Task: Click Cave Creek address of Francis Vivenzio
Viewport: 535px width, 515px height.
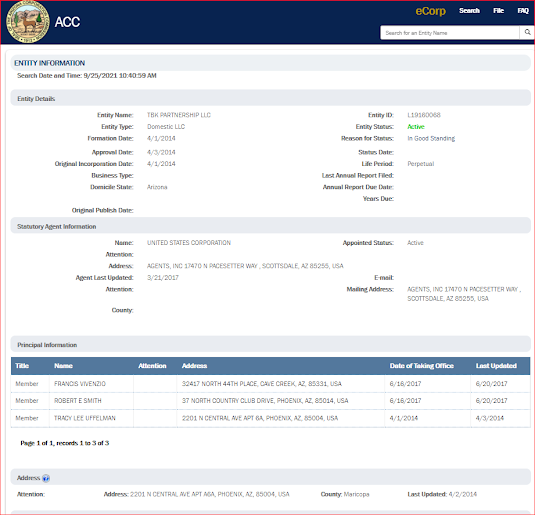Action: click(x=262, y=384)
